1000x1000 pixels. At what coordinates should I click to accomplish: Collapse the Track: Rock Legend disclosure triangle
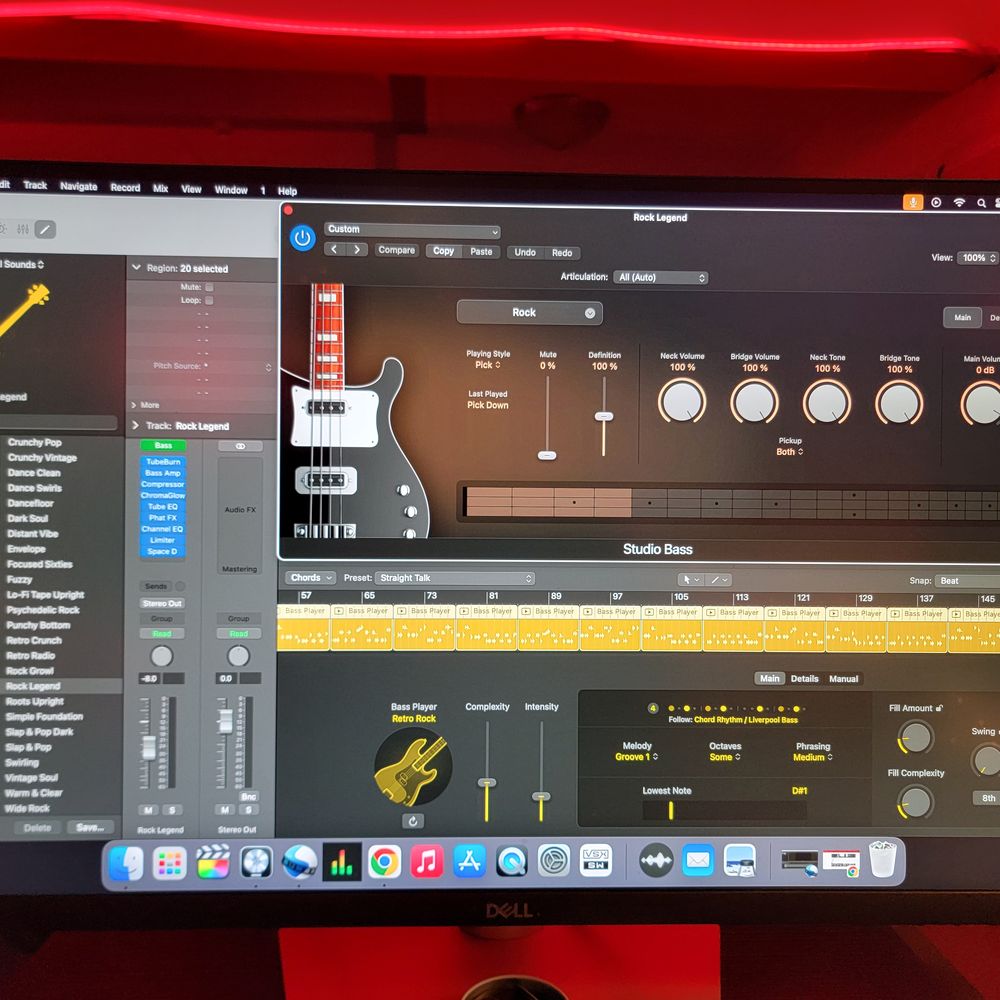(136, 425)
